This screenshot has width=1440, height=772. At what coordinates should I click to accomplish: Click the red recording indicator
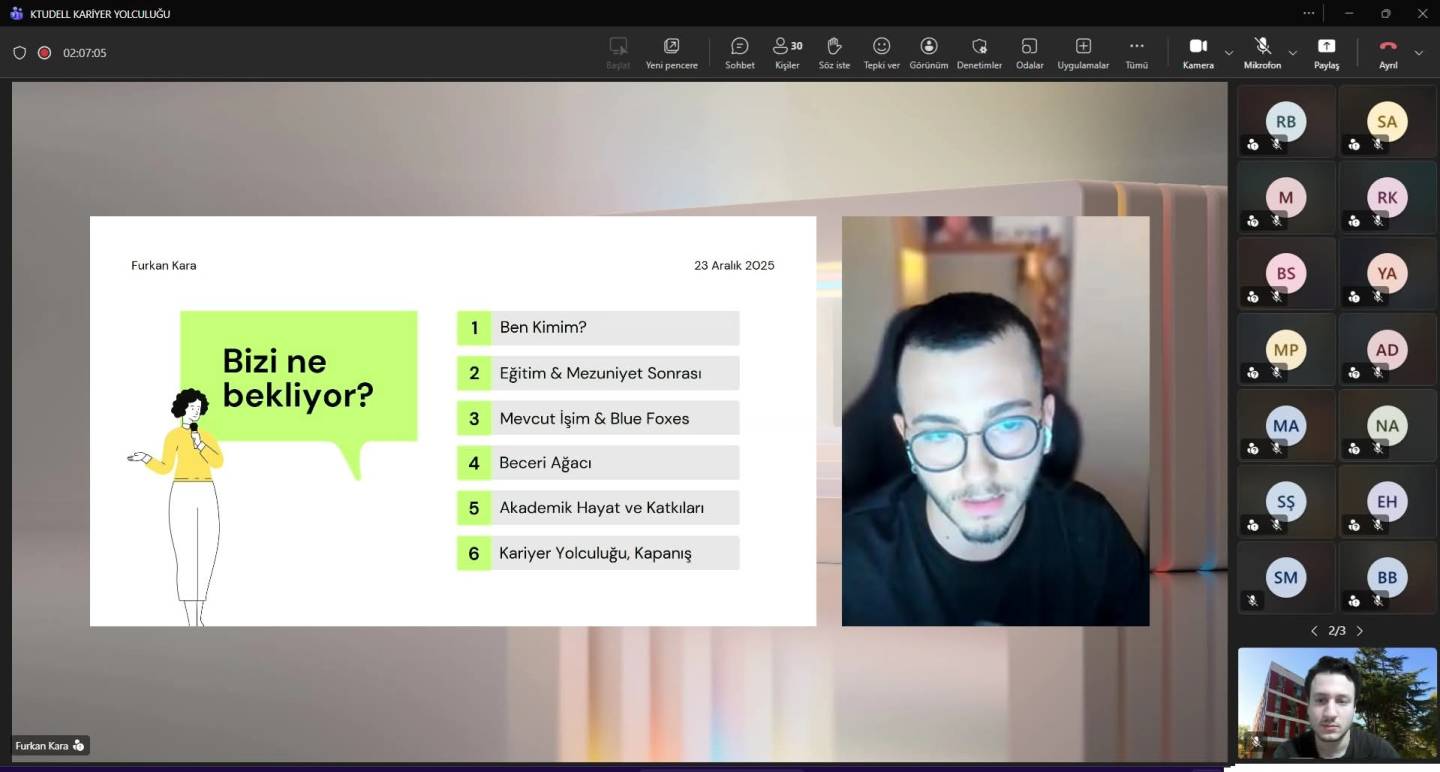click(44, 53)
